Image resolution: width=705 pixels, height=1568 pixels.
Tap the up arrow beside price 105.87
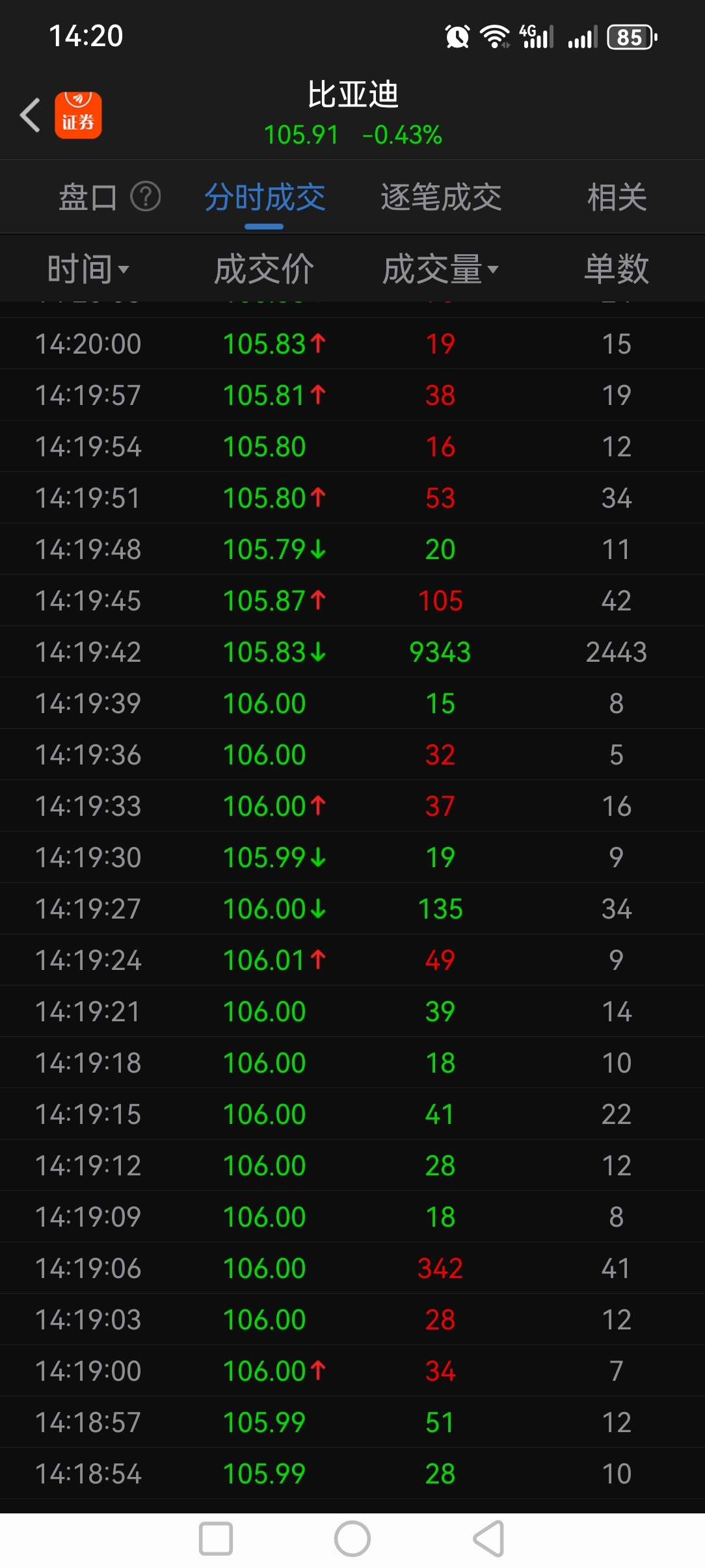(318, 599)
